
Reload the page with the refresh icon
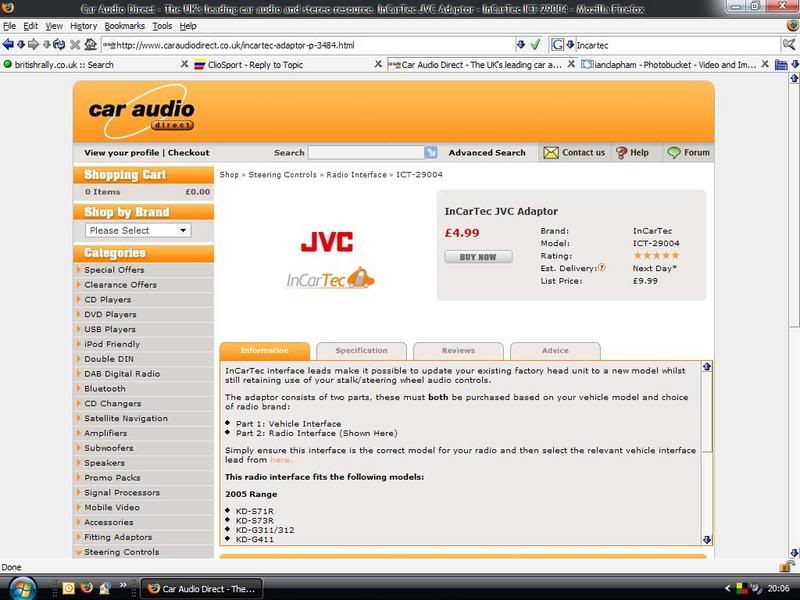[x=61, y=45]
